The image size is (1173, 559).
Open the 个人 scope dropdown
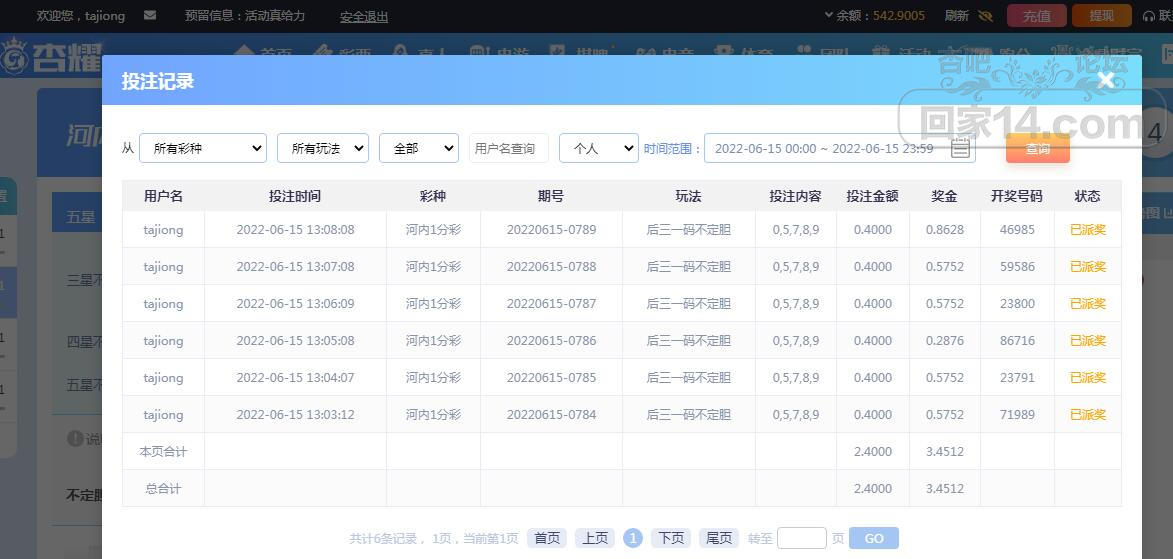pos(598,148)
